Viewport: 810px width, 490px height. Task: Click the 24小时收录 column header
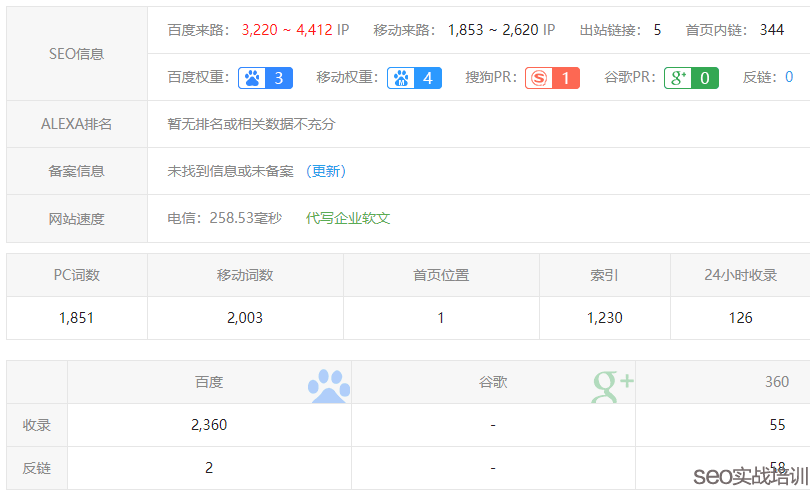click(740, 275)
